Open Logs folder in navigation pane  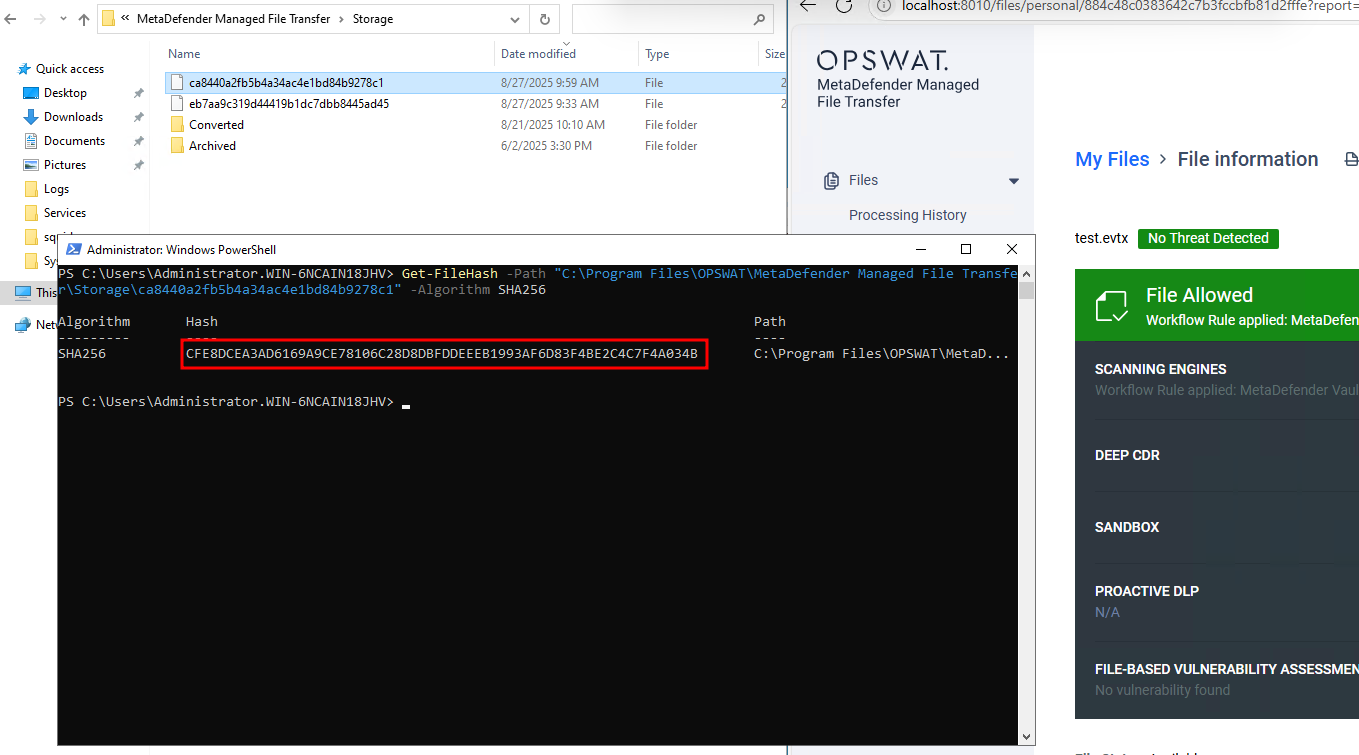pyautogui.click(x=56, y=189)
